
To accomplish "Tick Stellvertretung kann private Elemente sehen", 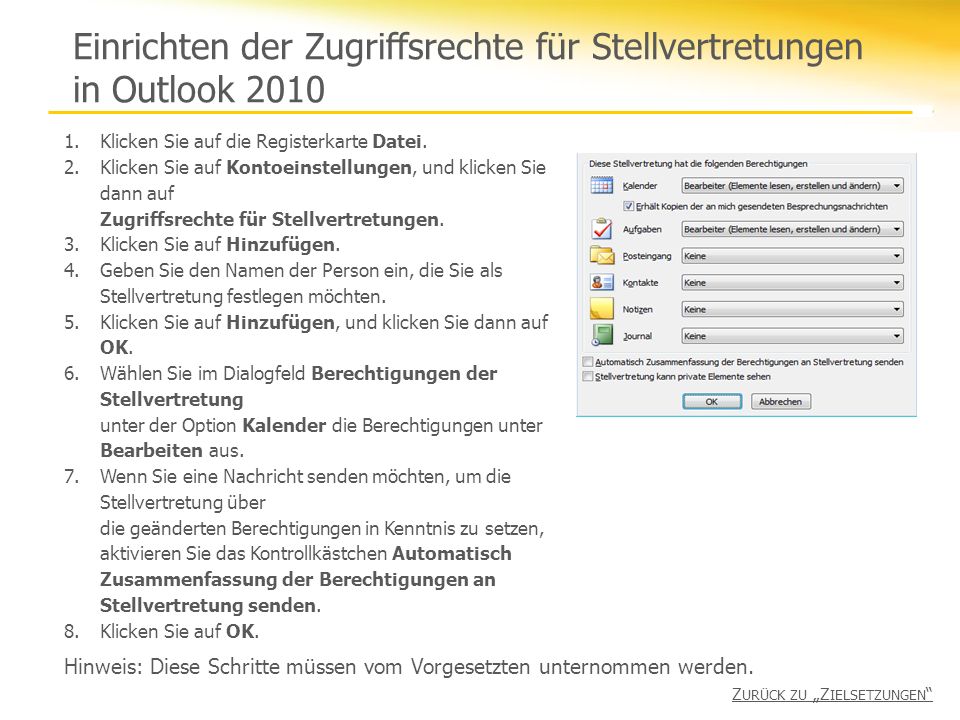I will click(x=588, y=377).
